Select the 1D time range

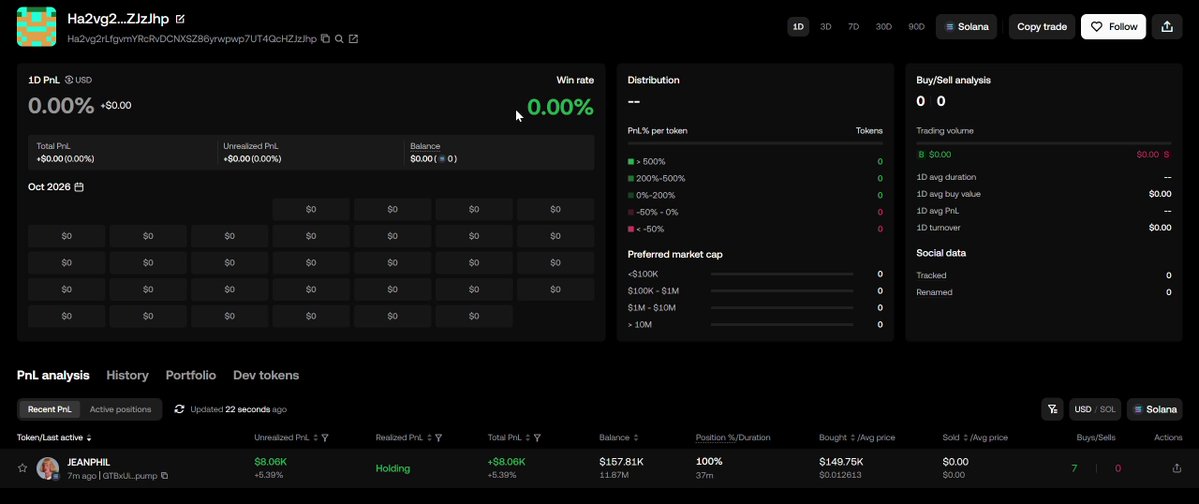point(798,27)
